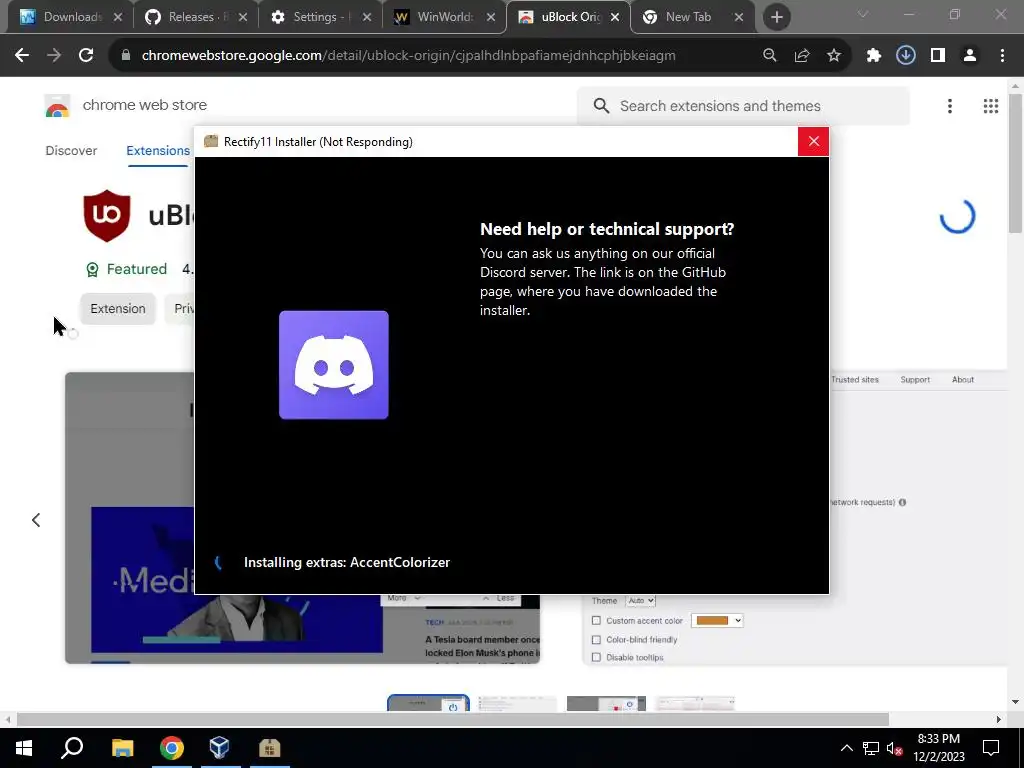Click the Search extensions and themes field

point(743,106)
